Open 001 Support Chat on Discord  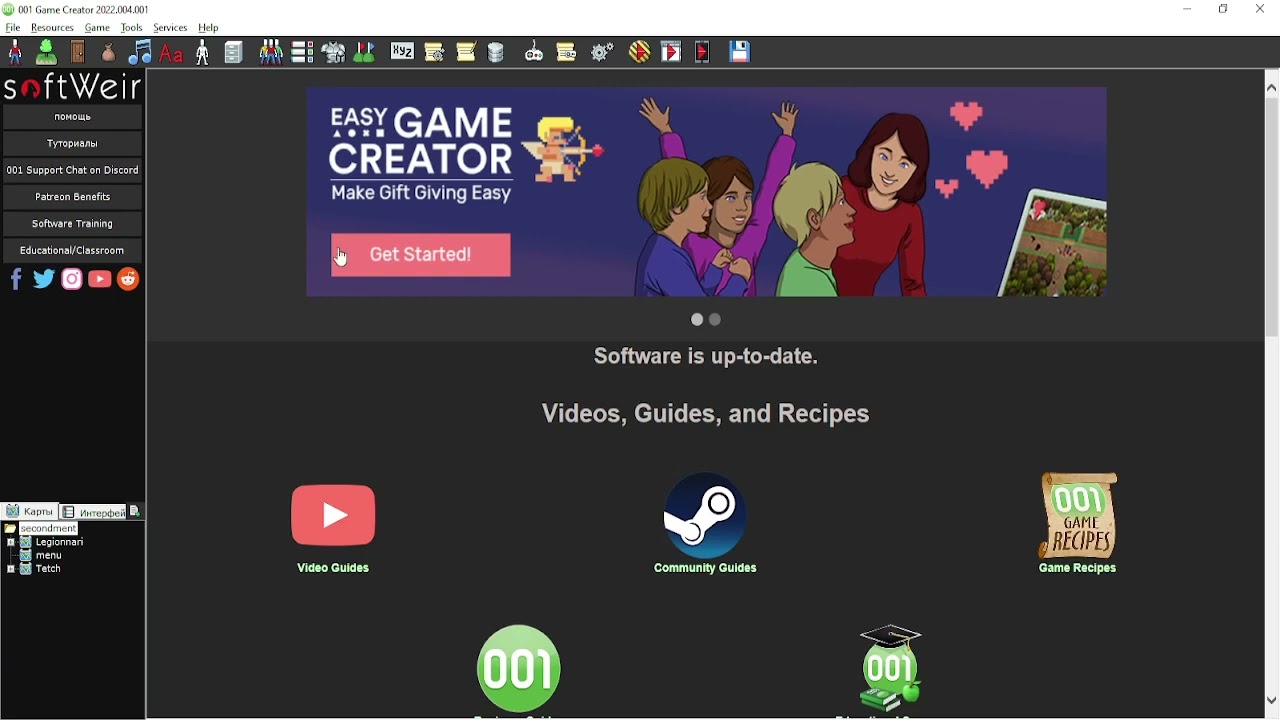pos(73,171)
